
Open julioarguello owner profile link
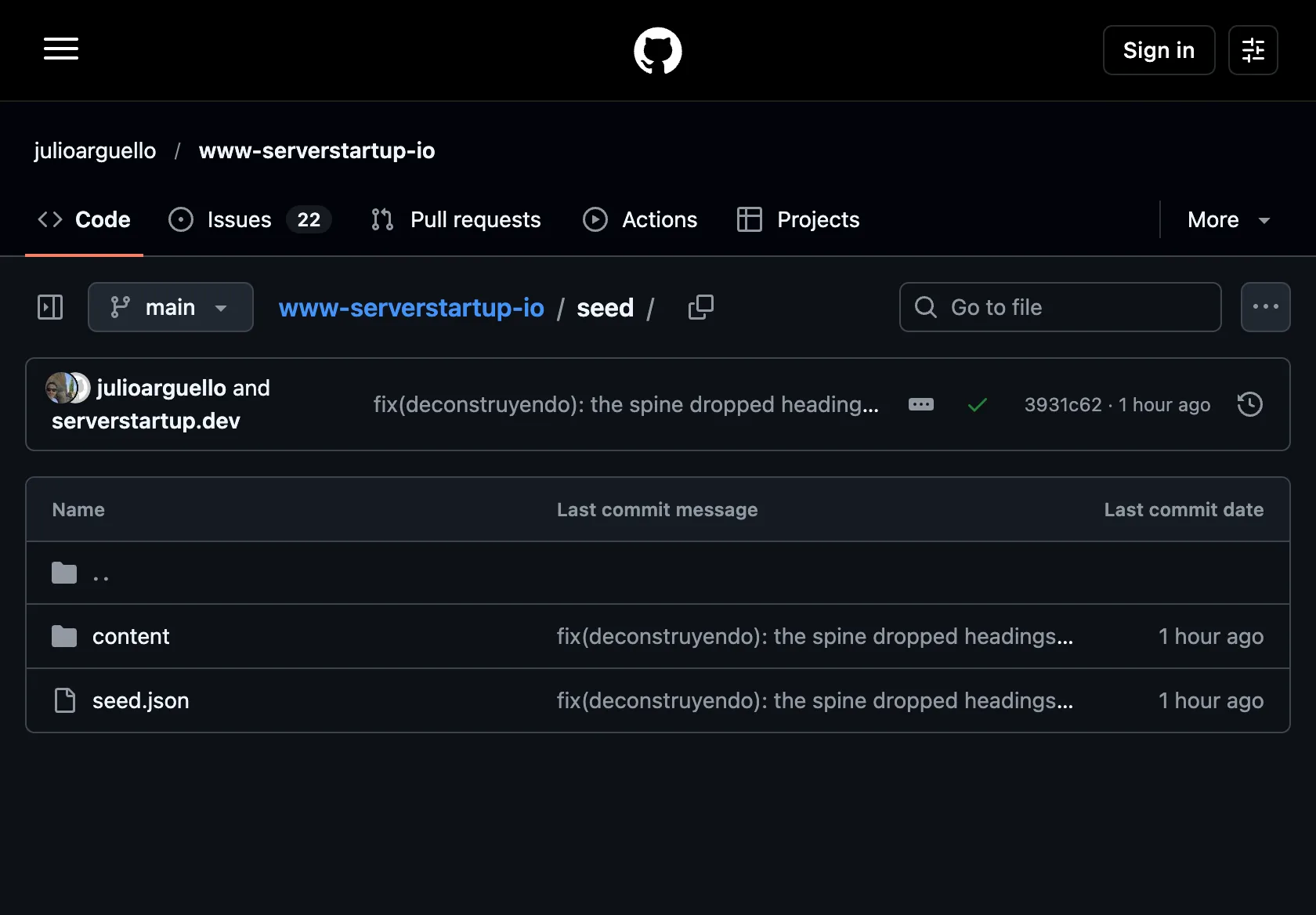tap(95, 150)
